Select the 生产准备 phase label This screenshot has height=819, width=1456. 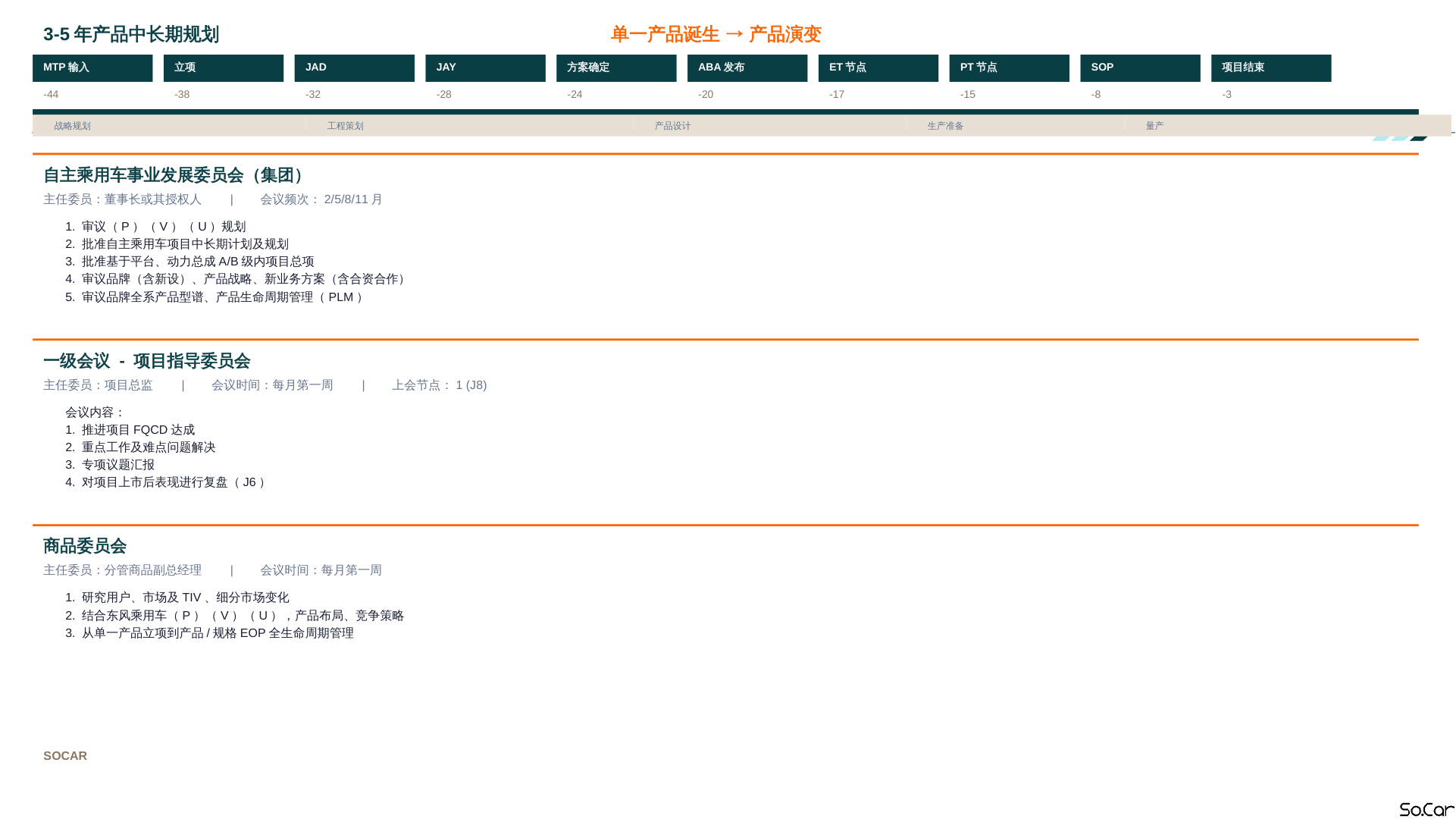coord(946,126)
